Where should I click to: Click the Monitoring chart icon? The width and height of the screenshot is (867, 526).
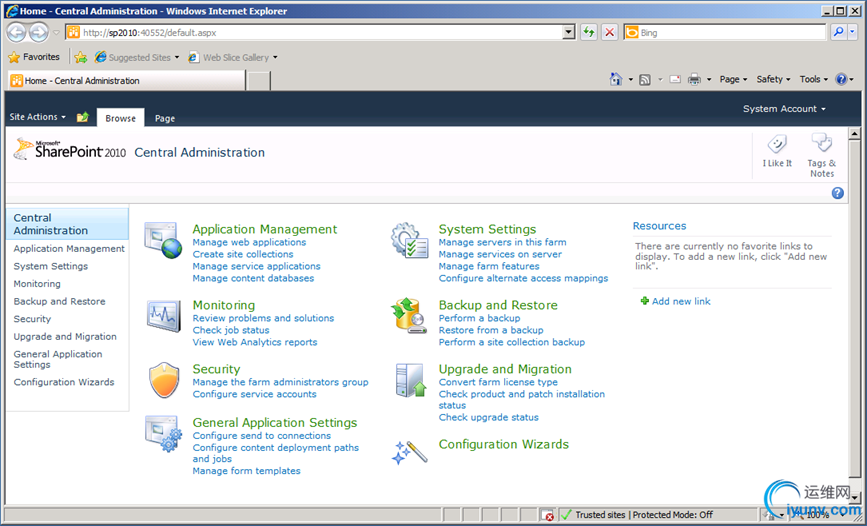pos(164,315)
